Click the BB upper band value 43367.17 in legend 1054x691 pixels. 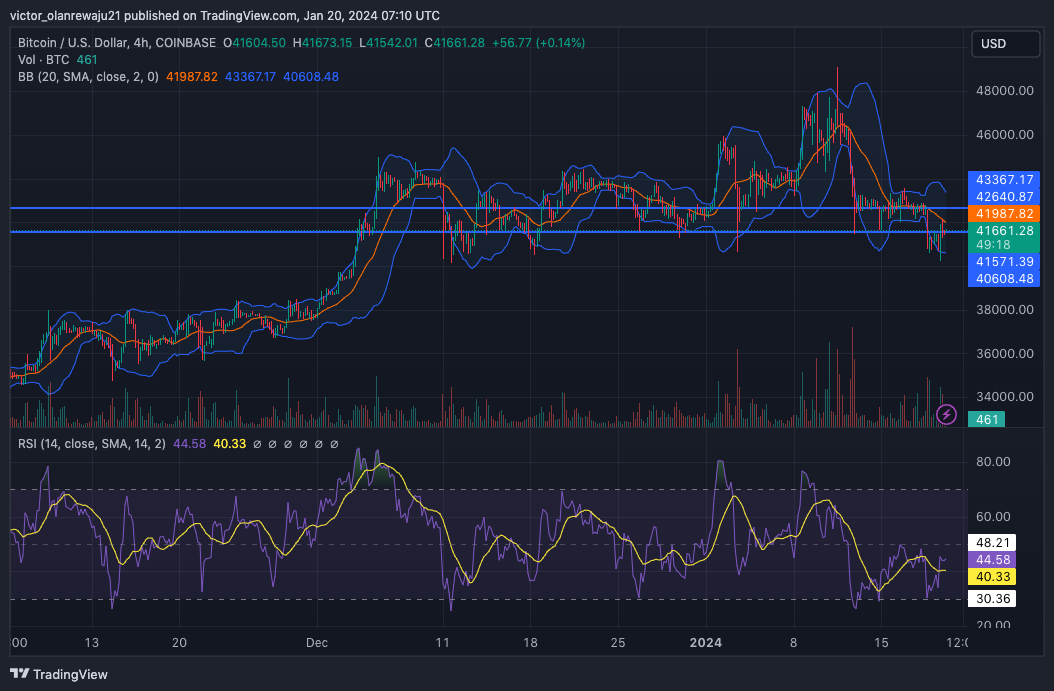point(250,77)
